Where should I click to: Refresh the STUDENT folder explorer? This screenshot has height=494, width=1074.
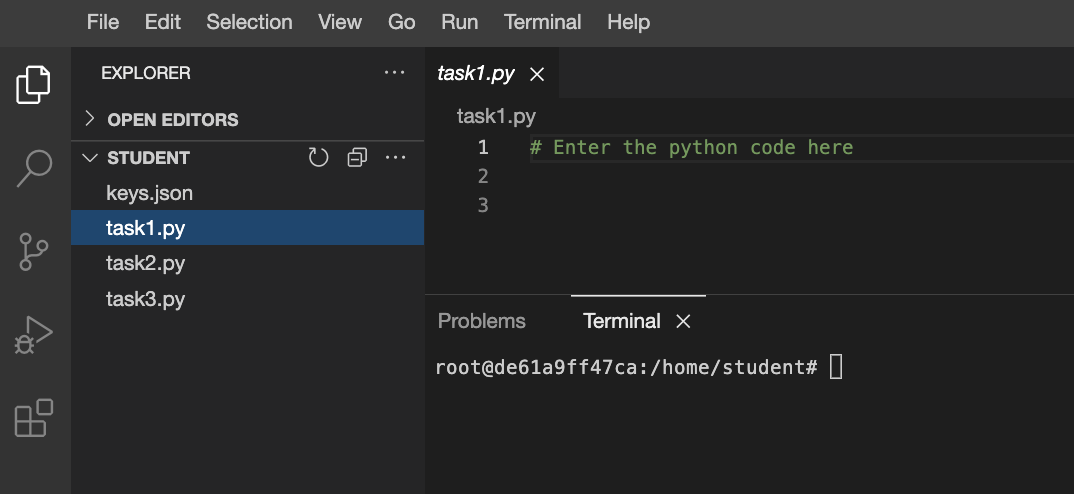coord(319,158)
